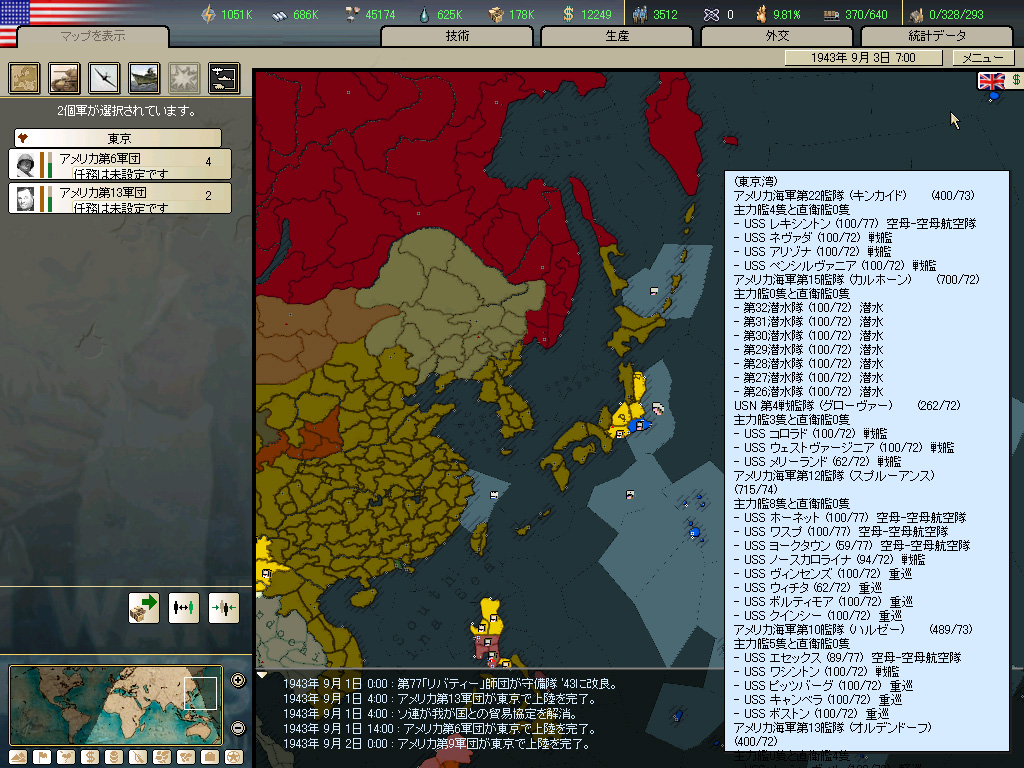Viewport: 1024px width, 768px height.
Task: Open the combined forces overview icon
Action: coord(224,78)
